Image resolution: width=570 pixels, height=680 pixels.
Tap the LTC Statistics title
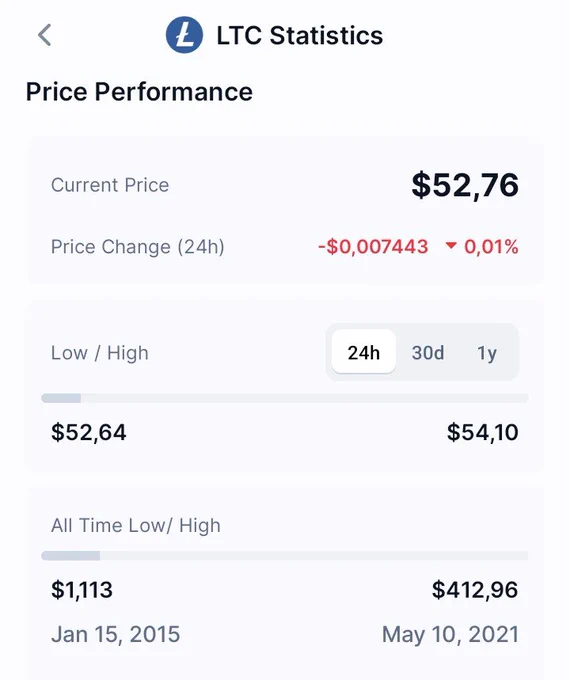coord(300,35)
